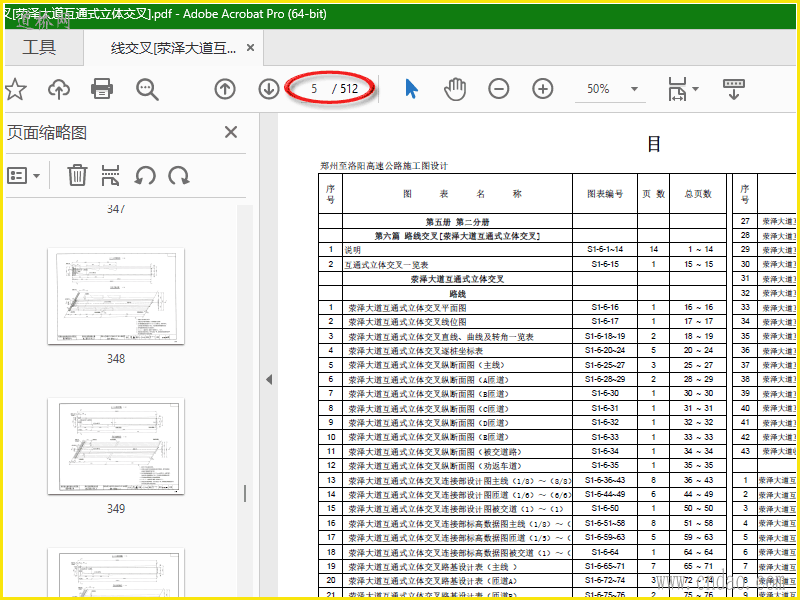Click the 路基设计表（主线） row
The width and height of the screenshot is (800, 600).
[x=522, y=566]
